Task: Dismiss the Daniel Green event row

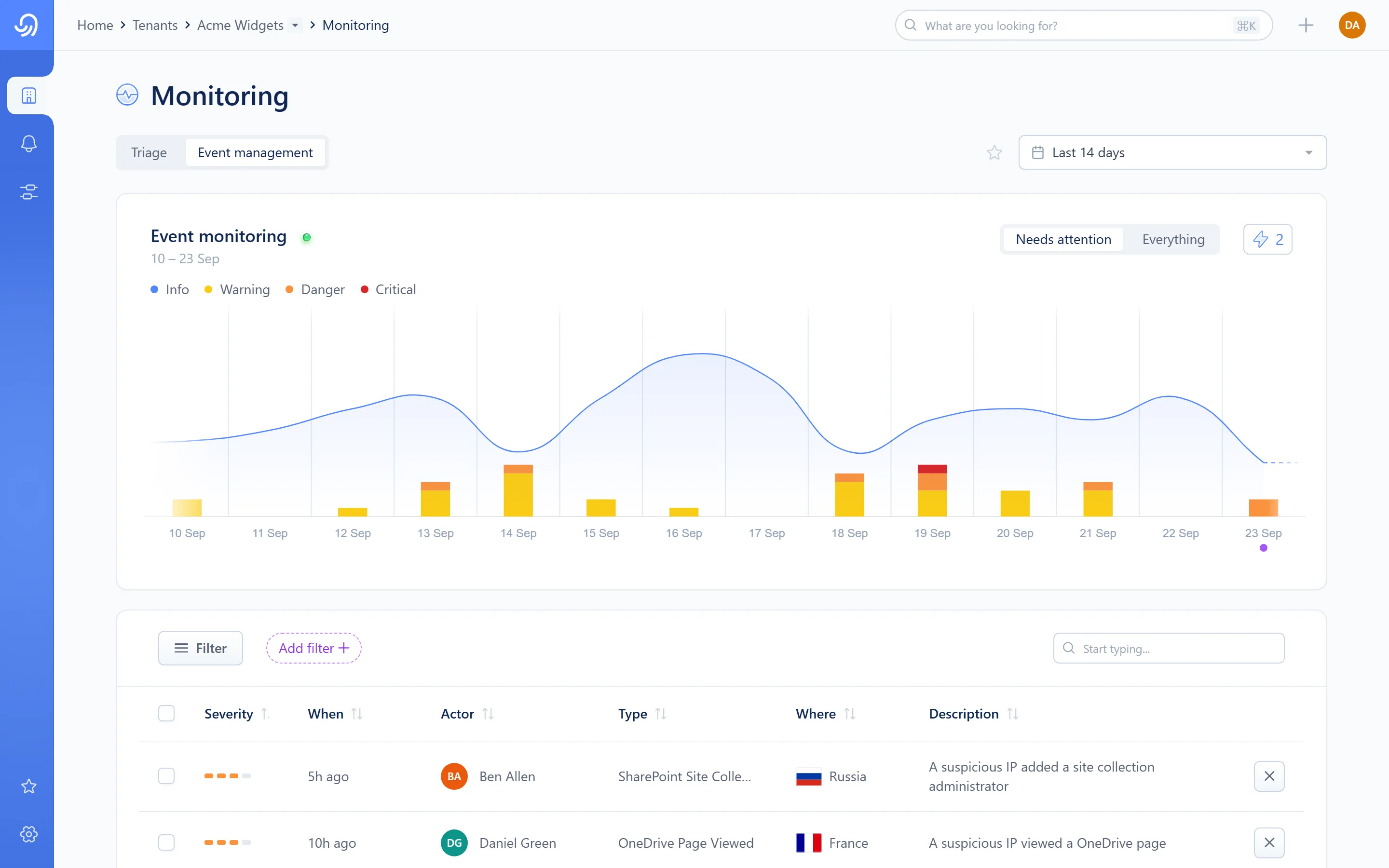Action: pos(1269,843)
